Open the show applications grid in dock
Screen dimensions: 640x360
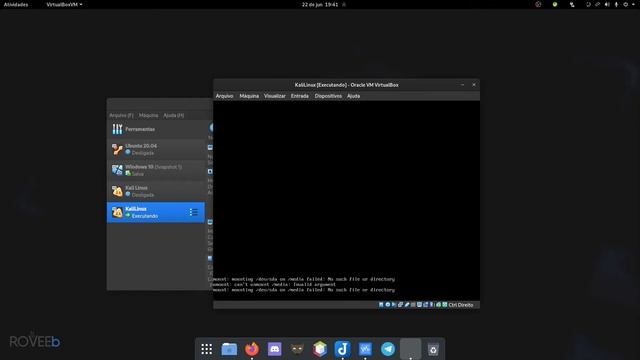click(x=207, y=349)
